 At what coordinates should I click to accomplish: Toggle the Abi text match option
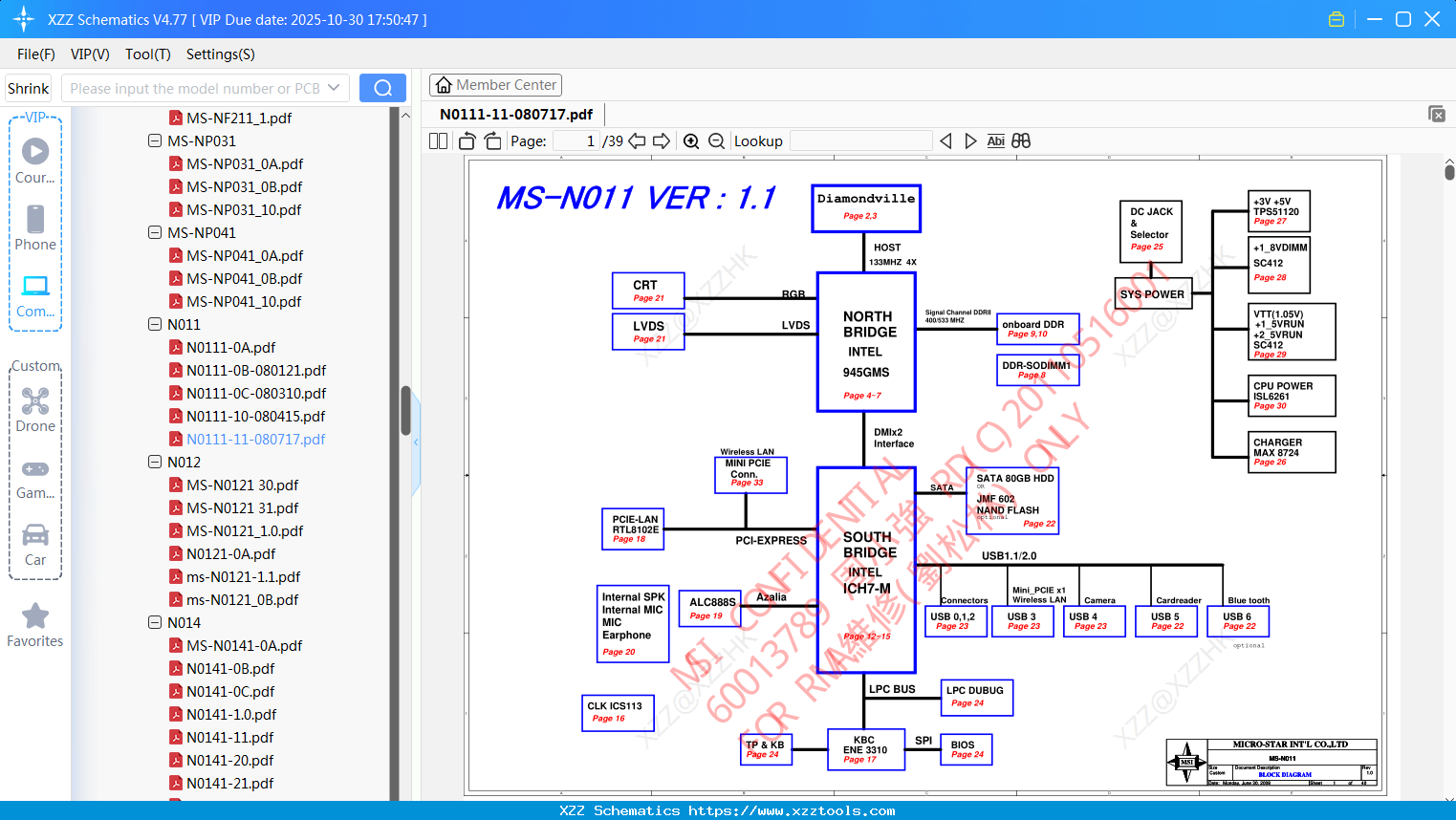pos(995,141)
